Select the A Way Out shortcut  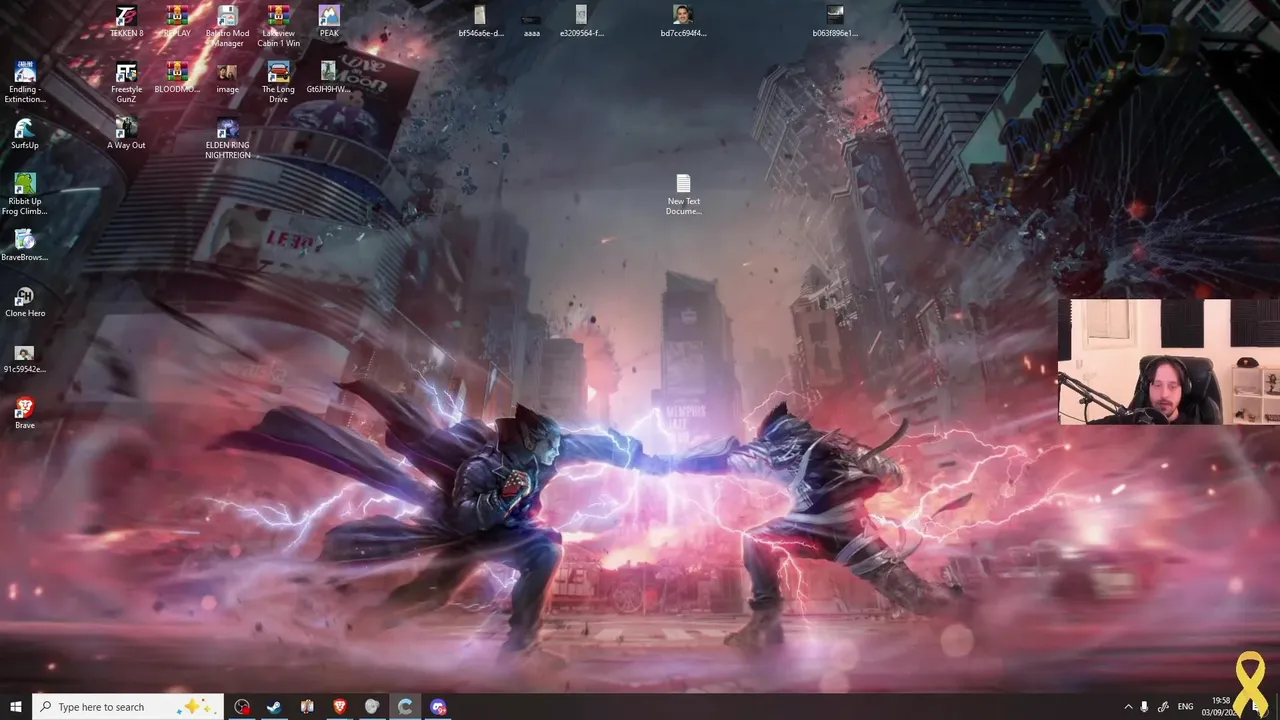pyautogui.click(x=126, y=134)
